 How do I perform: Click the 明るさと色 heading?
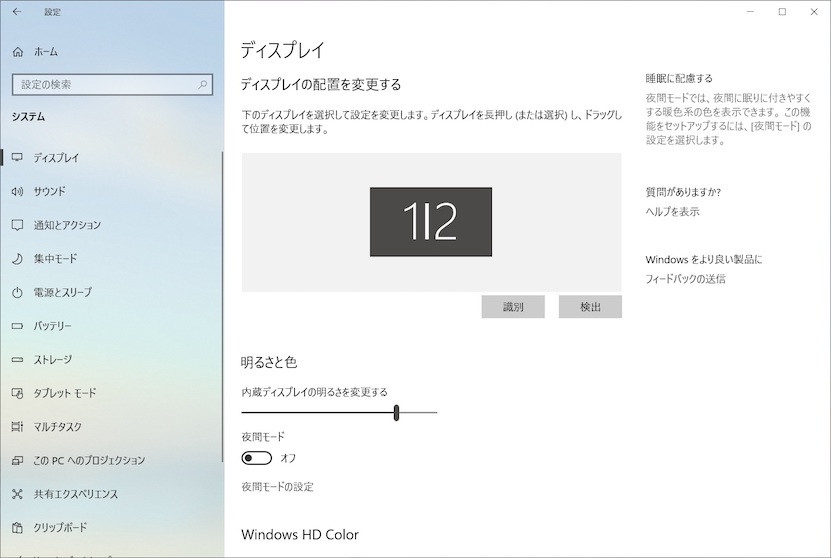point(269,362)
